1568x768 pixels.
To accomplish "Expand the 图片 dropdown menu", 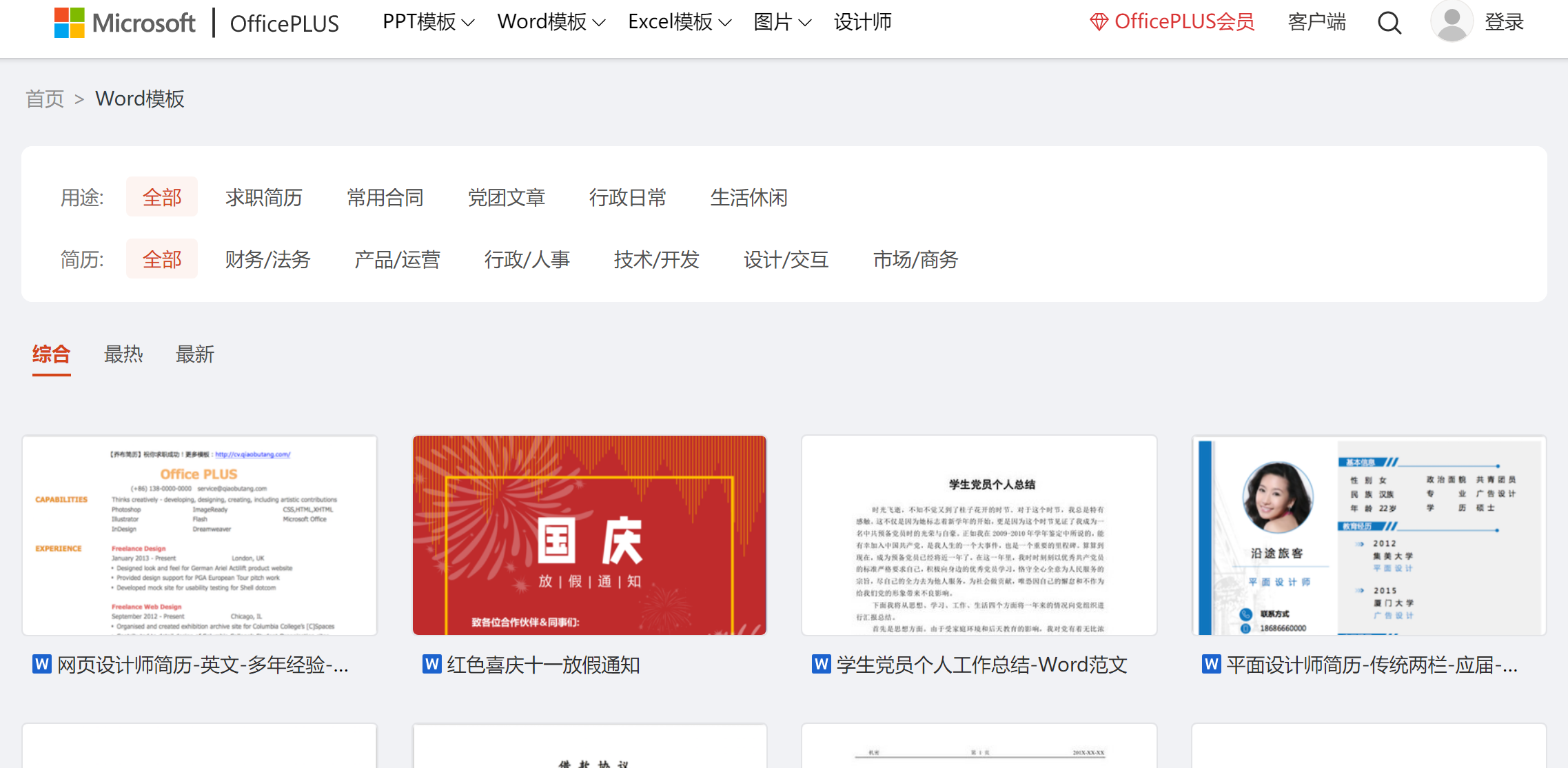I will click(x=782, y=23).
